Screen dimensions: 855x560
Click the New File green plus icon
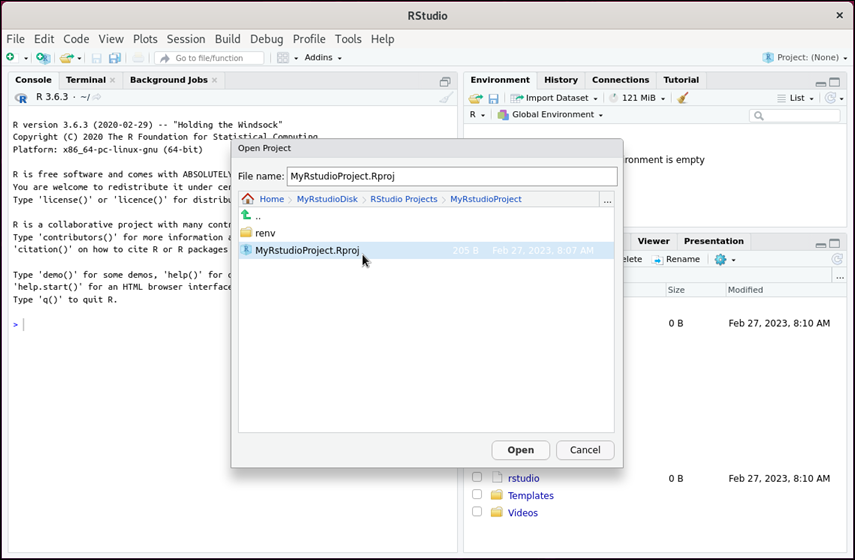[10, 57]
